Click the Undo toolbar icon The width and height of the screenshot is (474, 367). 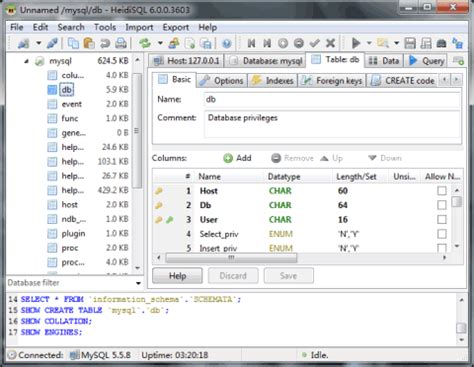click(x=105, y=43)
